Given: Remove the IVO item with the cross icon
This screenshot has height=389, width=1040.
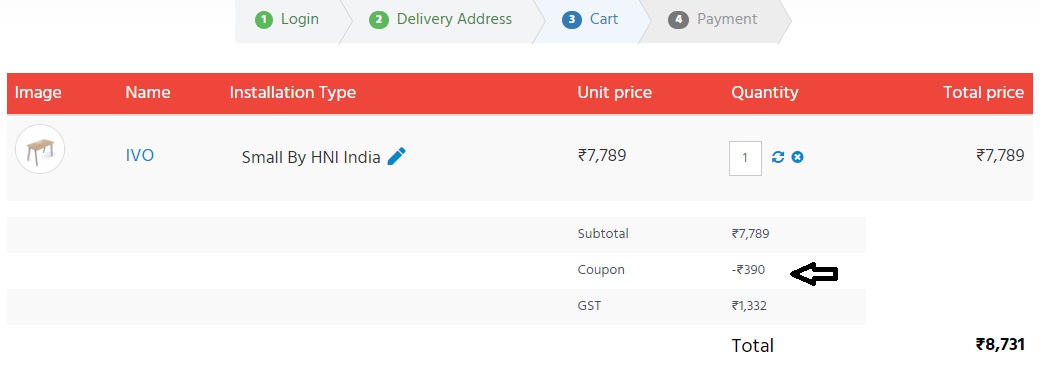Looking at the screenshot, I should click(798, 157).
